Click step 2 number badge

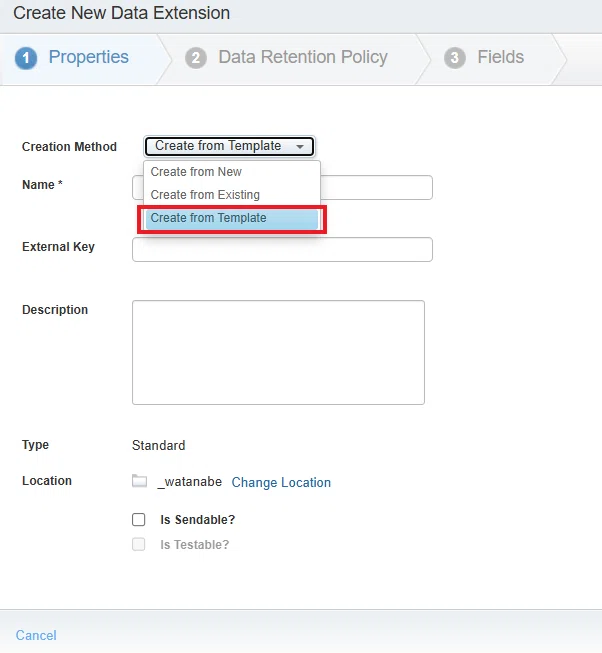click(196, 58)
